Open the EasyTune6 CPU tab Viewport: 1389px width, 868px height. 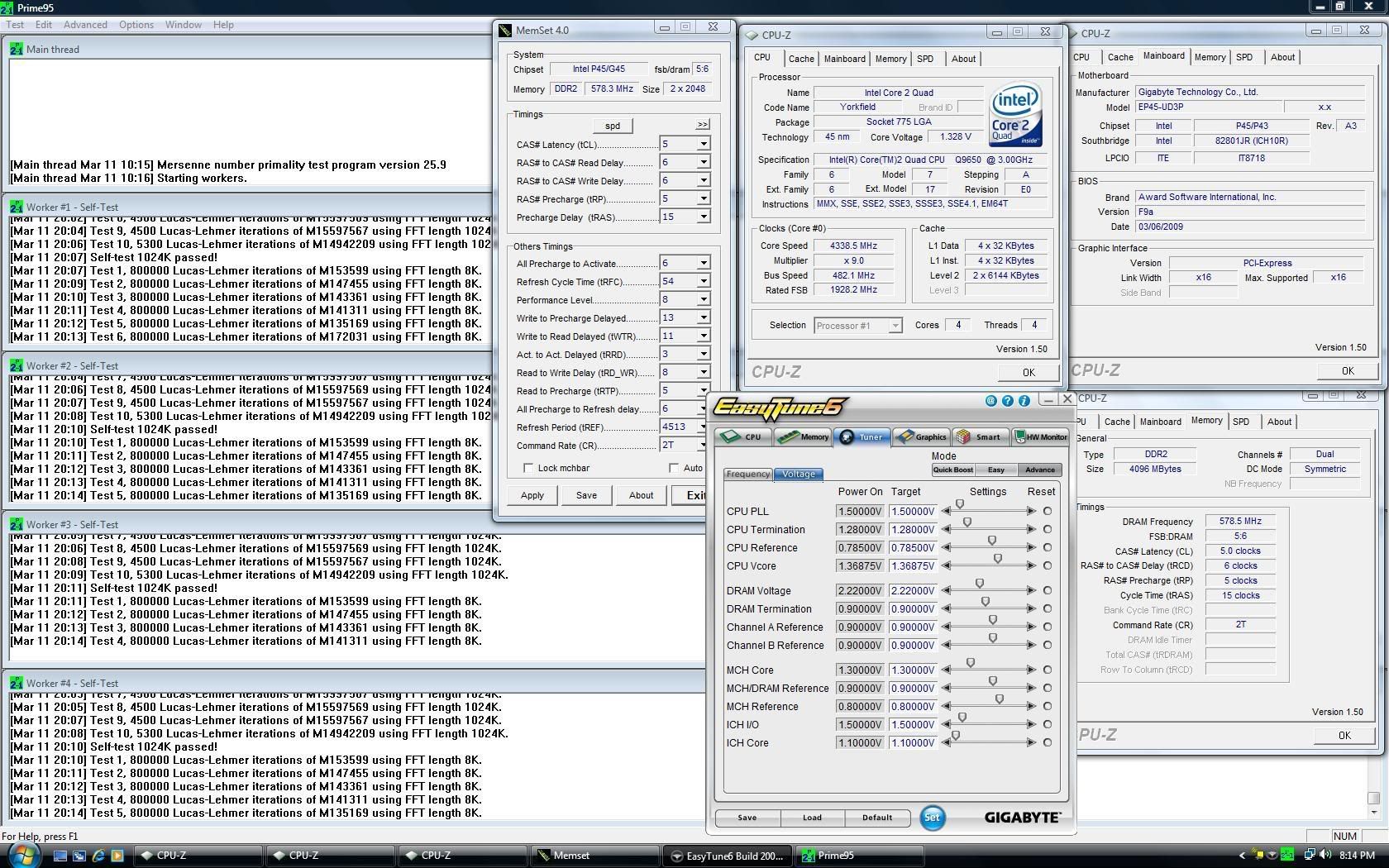[x=742, y=436]
